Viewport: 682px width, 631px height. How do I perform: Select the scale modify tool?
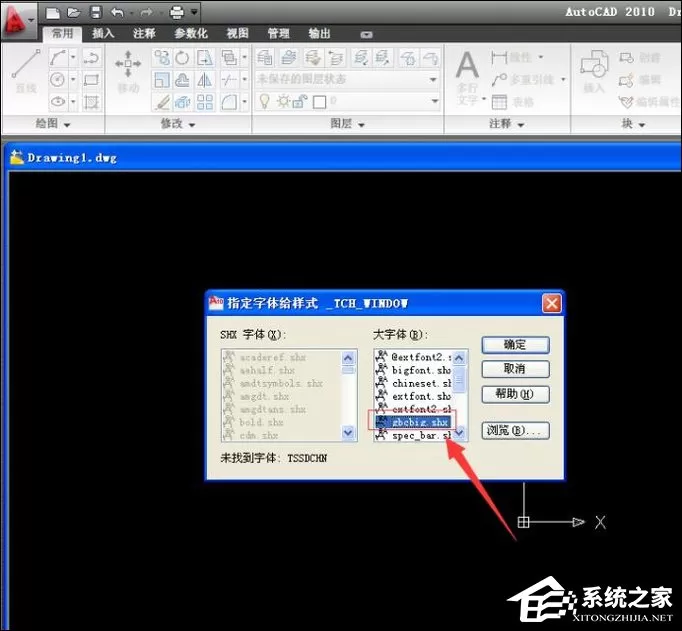tap(162, 80)
